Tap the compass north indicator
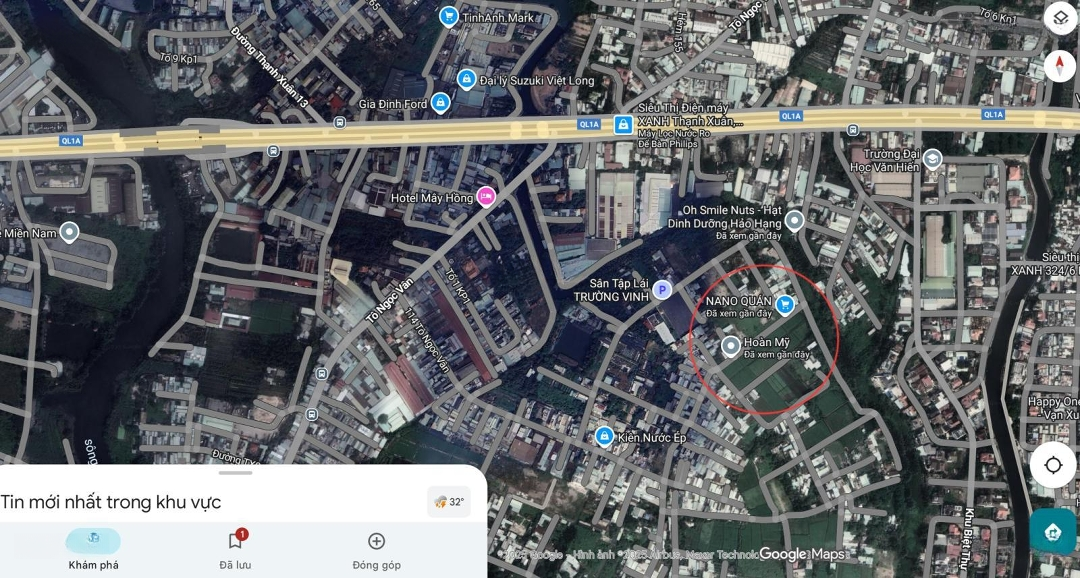This screenshot has width=1080, height=578. (1059, 66)
